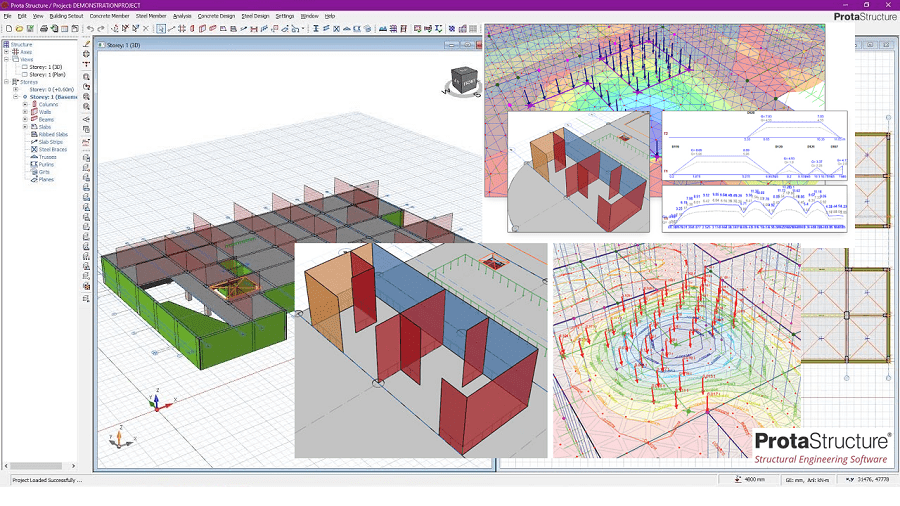Image resolution: width=900 pixels, height=506 pixels.
Task: Click the 4000 mm status bar field
Action: [748, 480]
